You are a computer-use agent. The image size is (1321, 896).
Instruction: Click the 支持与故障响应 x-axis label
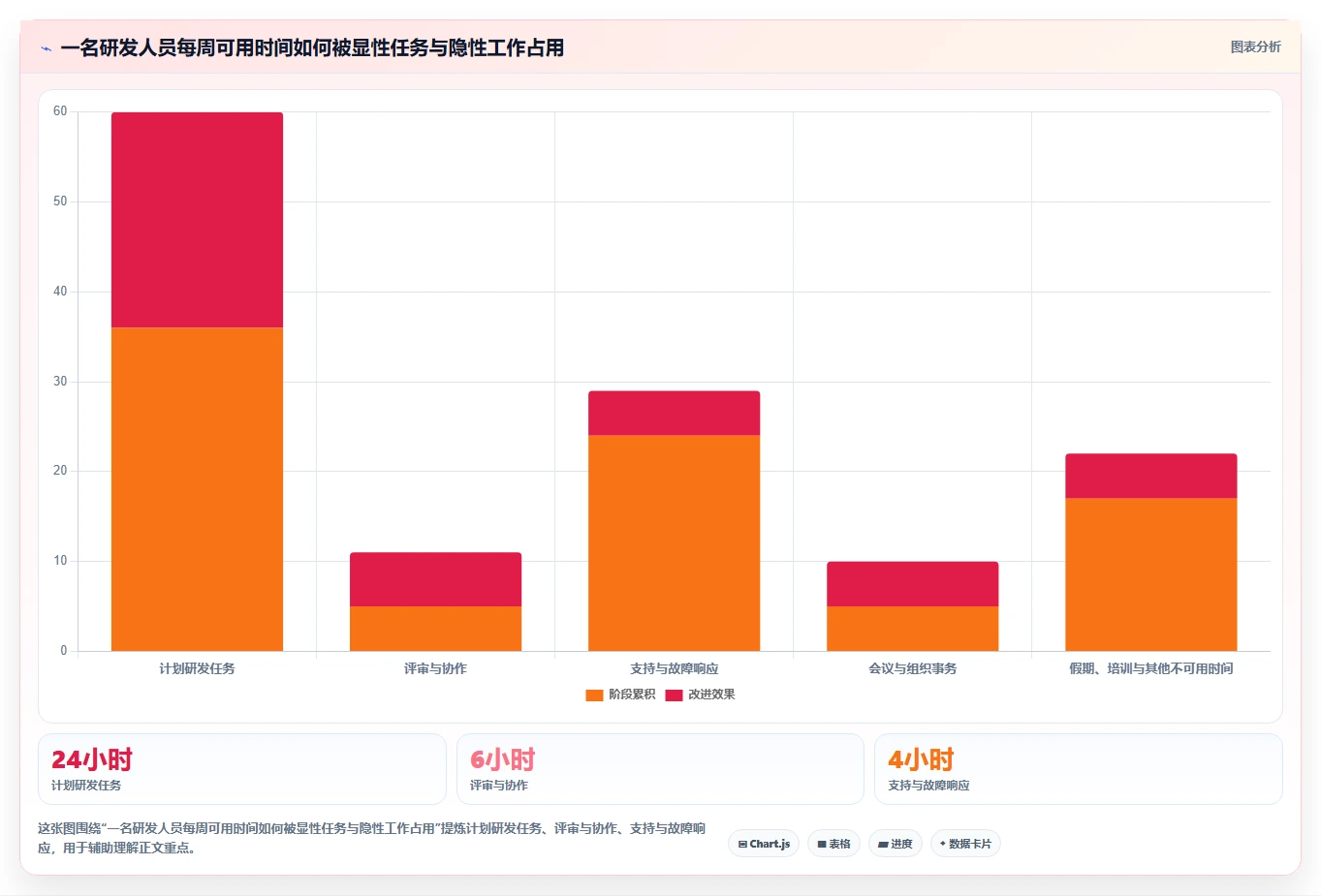[x=674, y=668]
